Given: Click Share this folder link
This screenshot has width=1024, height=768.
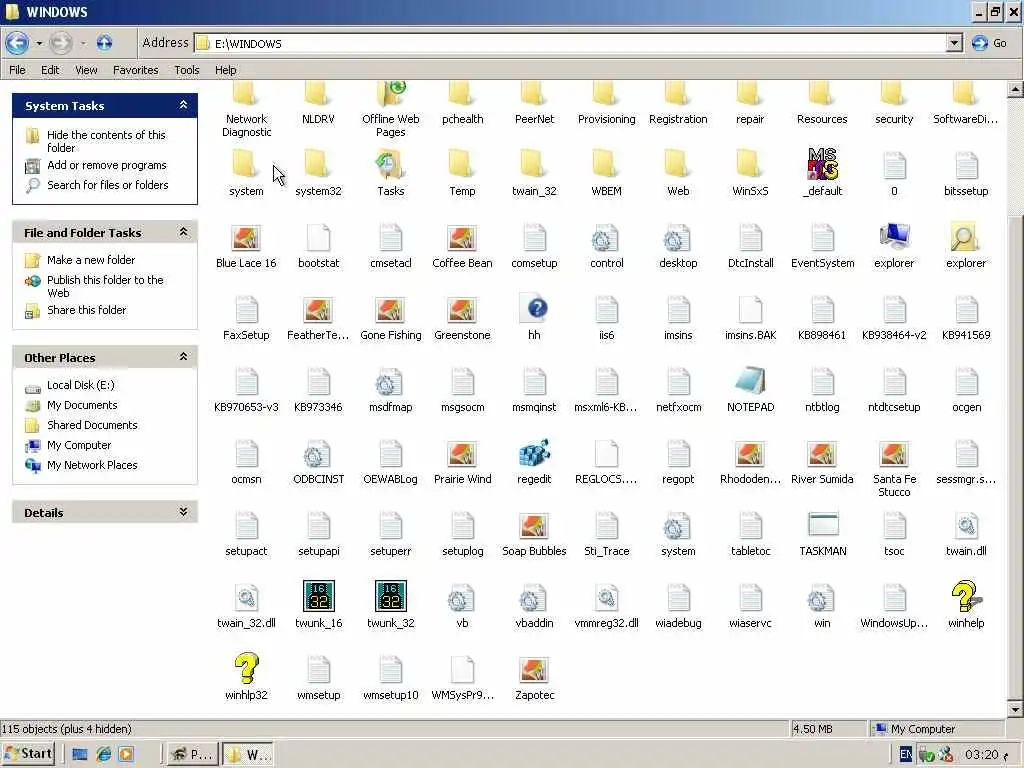Looking at the screenshot, I should (86, 310).
